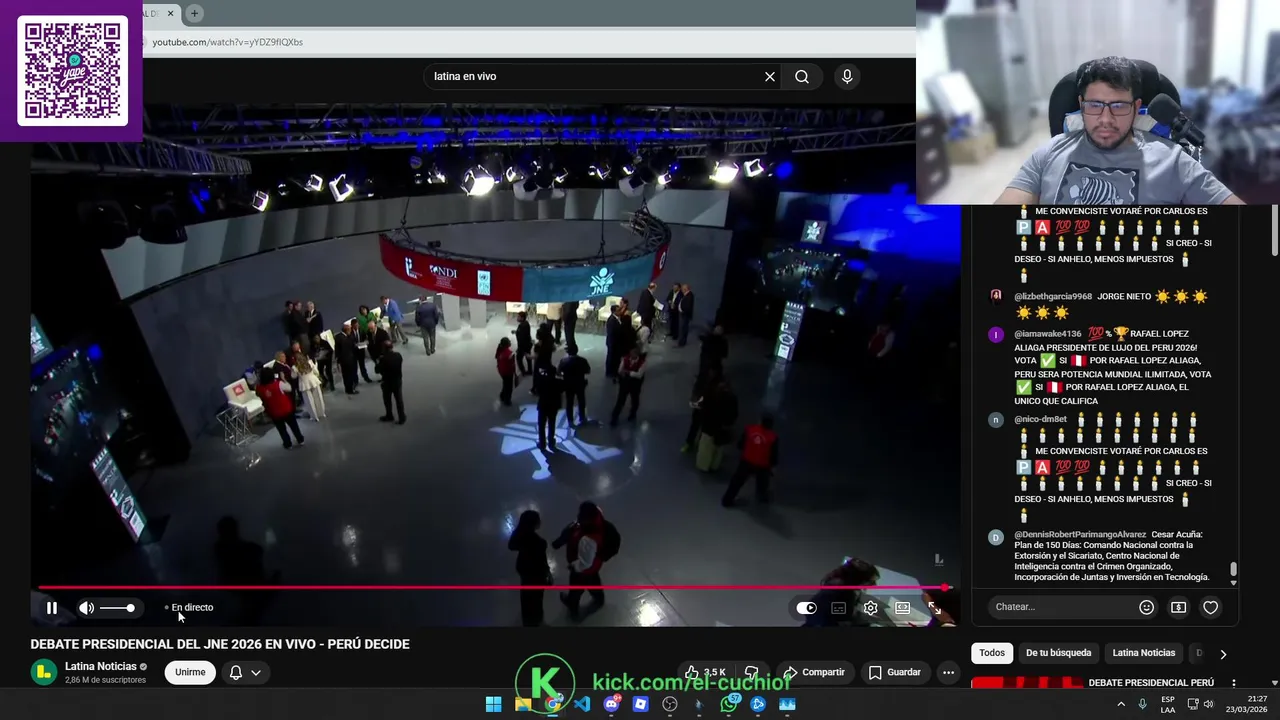Open the notification bell dropdown
Viewport: 1280px width, 720px height.
[244, 672]
